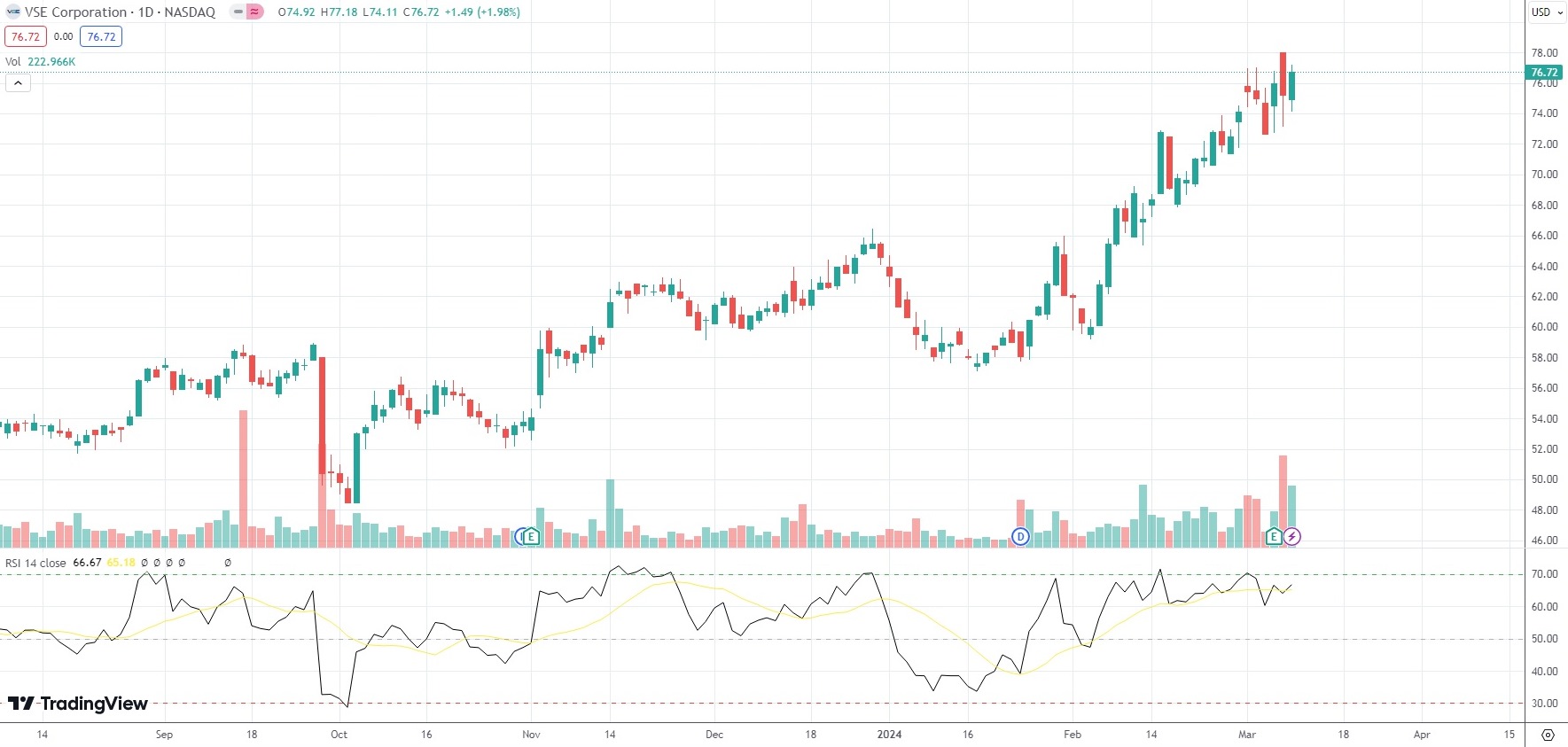The height and width of the screenshot is (747, 1568).
Task: Toggle the gray dash indicator pill
Action: [238, 12]
